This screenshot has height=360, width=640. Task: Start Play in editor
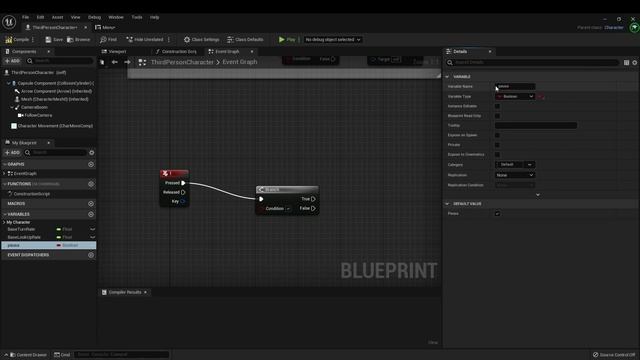pos(287,40)
